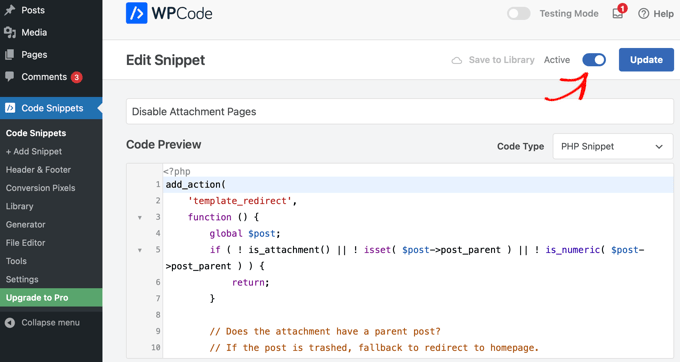Open Pages menu
680x362 pixels.
tap(34, 55)
